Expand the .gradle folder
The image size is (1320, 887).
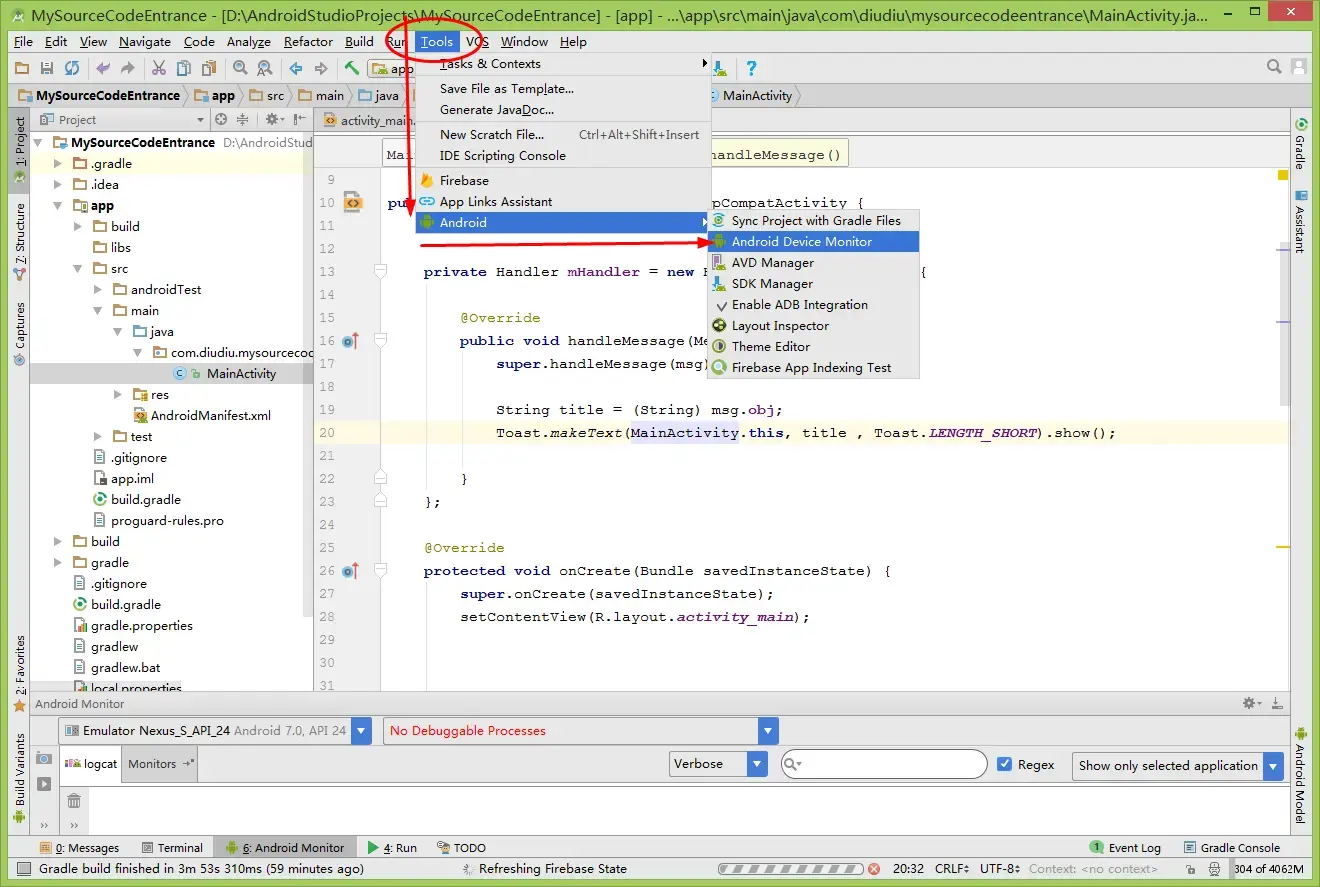[x=57, y=164]
